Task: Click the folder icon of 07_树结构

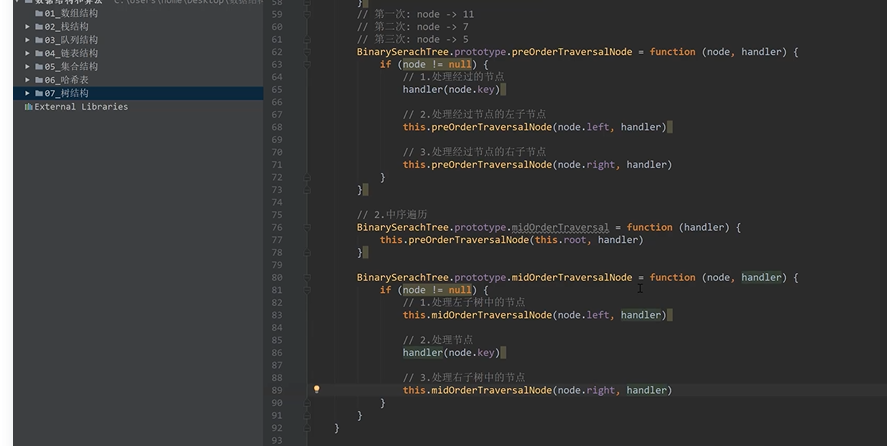Action: click(39, 93)
